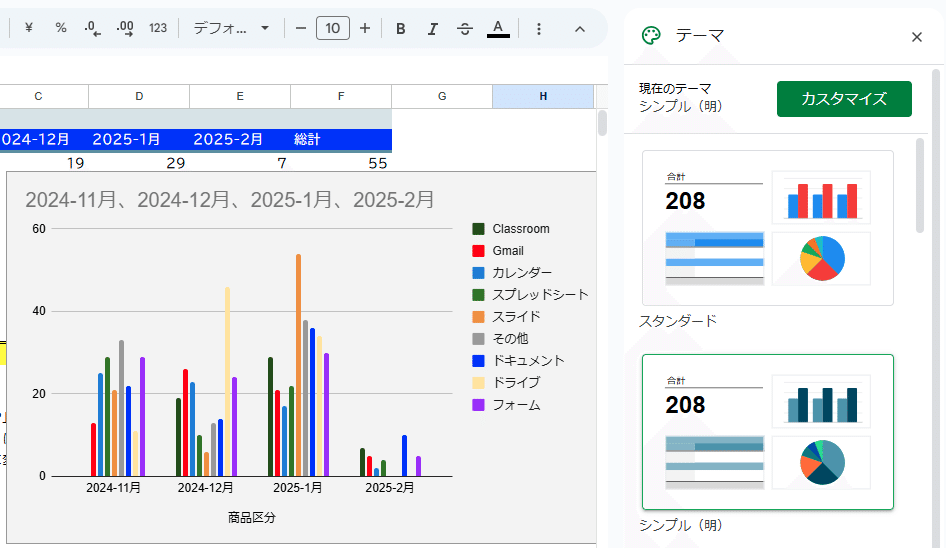
Task: Apply yen currency format
Action: (28, 28)
